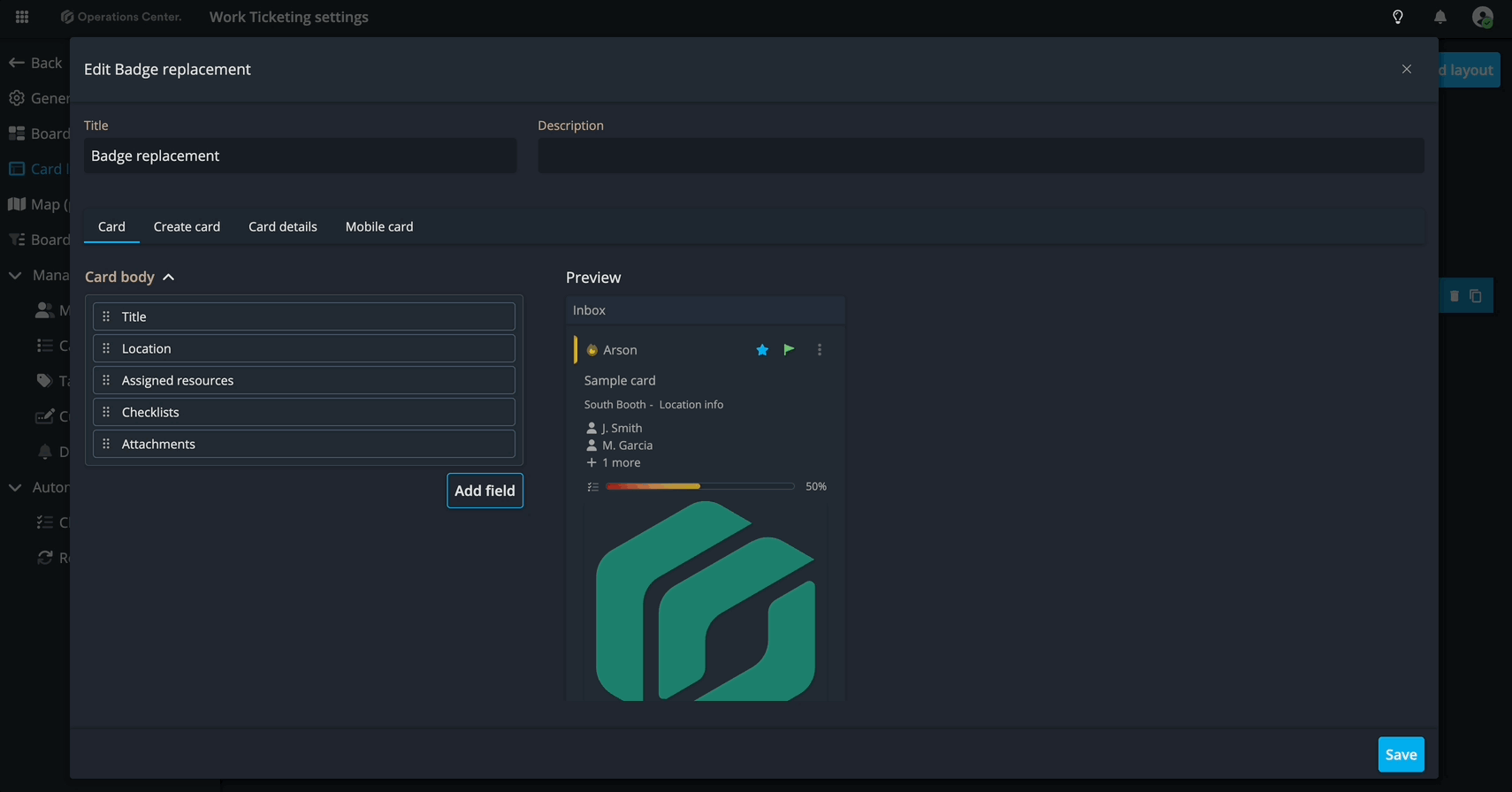Click the Operations Center logo link
The height and width of the screenshot is (792, 1512).
pyautogui.click(x=121, y=17)
